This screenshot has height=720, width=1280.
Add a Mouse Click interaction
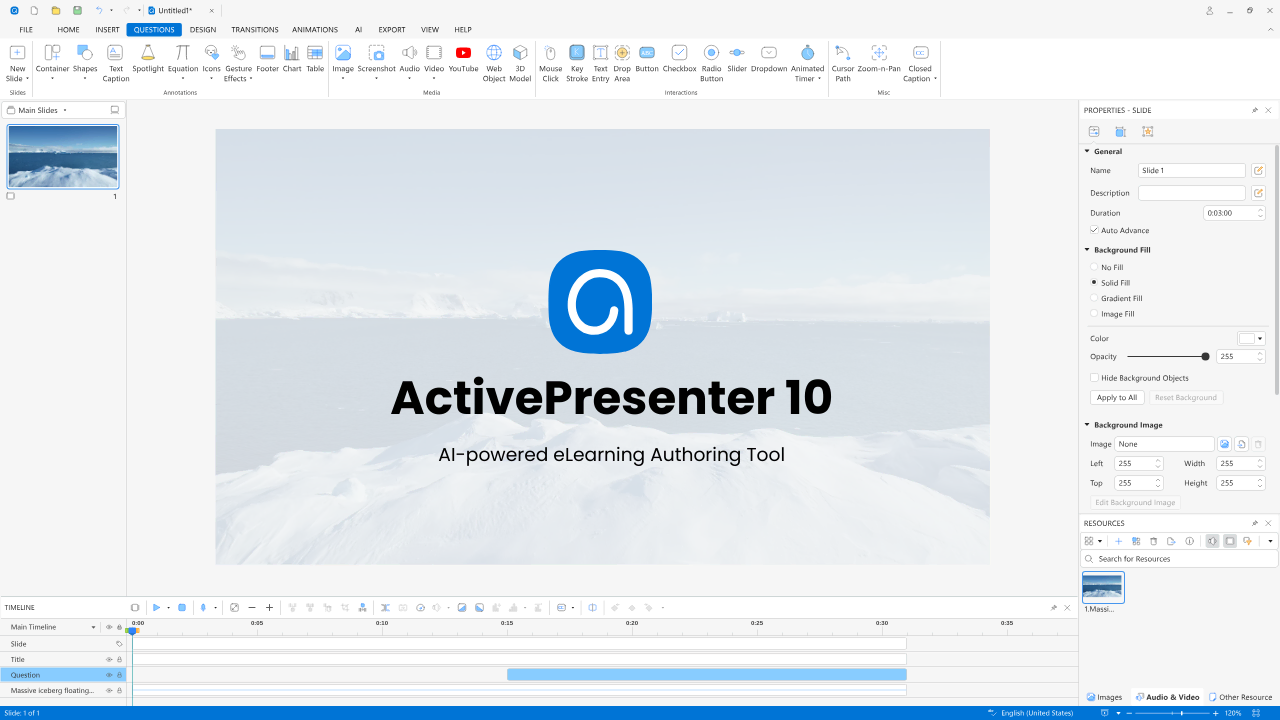(x=550, y=62)
